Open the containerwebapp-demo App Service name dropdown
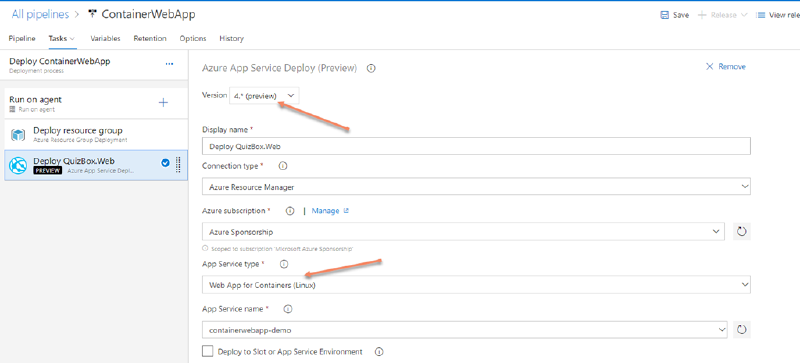The image size is (800, 363). 465,330
